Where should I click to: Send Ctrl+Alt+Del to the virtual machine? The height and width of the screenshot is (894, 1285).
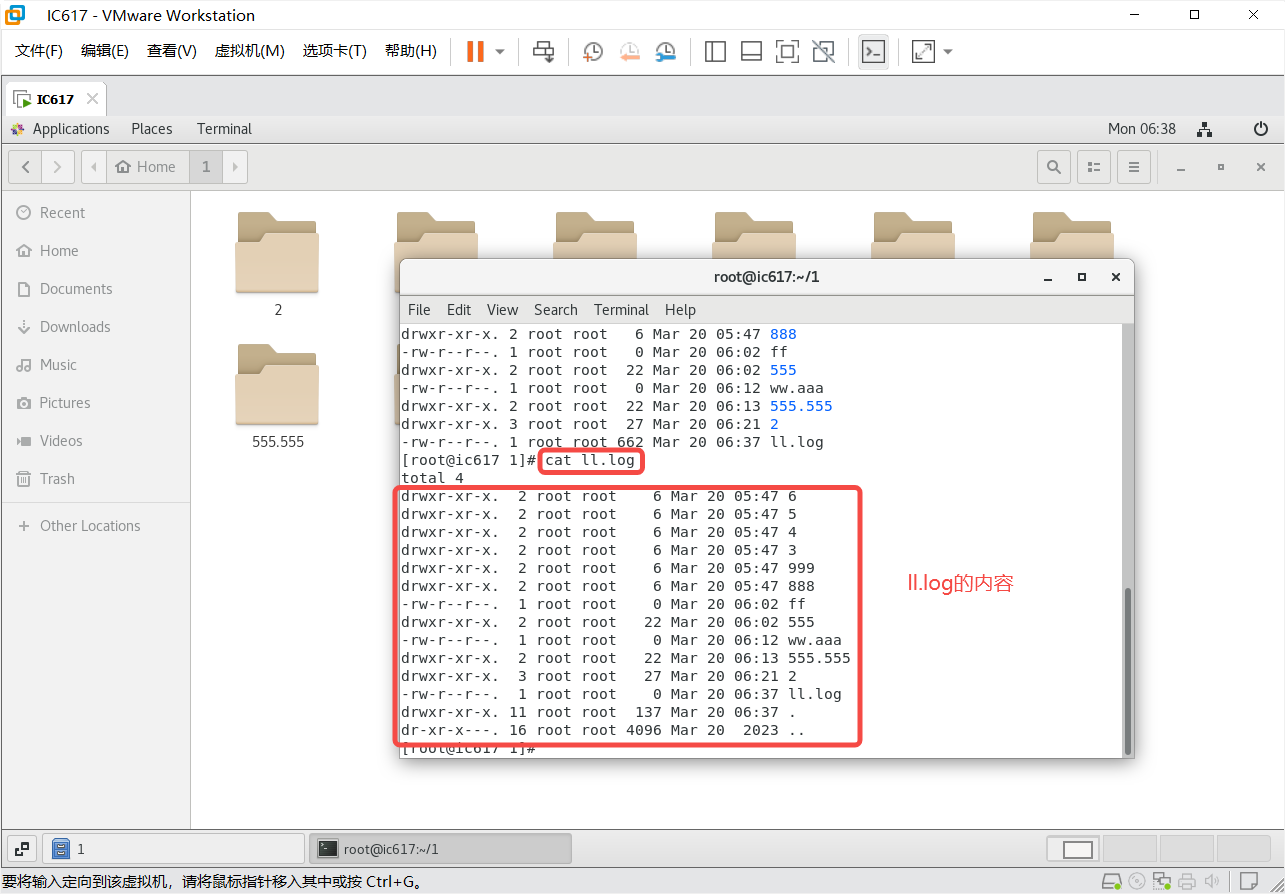tap(543, 51)
